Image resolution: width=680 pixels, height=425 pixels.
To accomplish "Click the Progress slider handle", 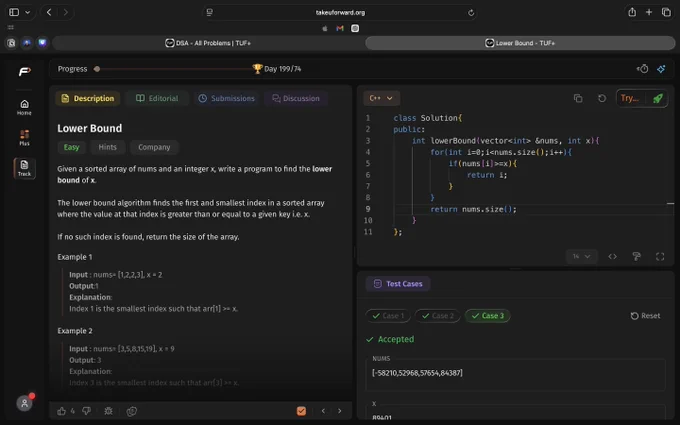I will click(97, 69).
